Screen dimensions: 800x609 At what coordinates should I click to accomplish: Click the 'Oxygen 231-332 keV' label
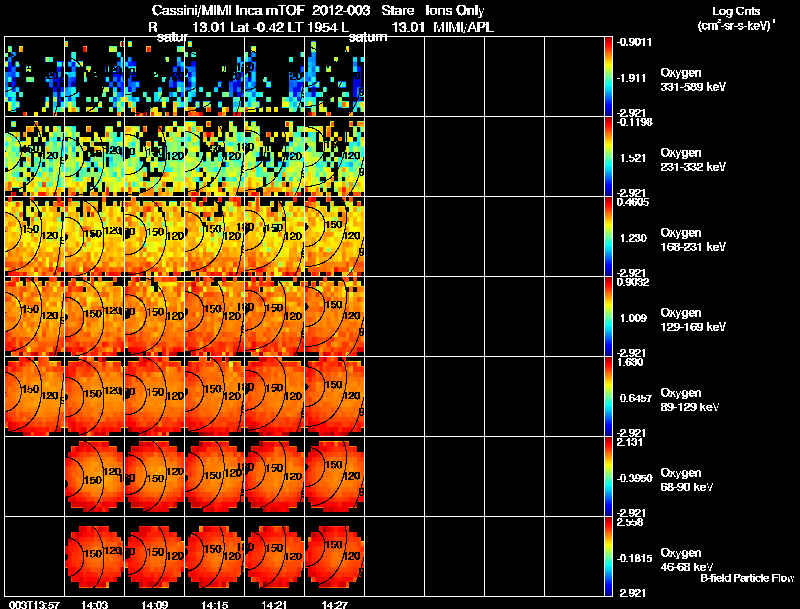coord(693,160)
